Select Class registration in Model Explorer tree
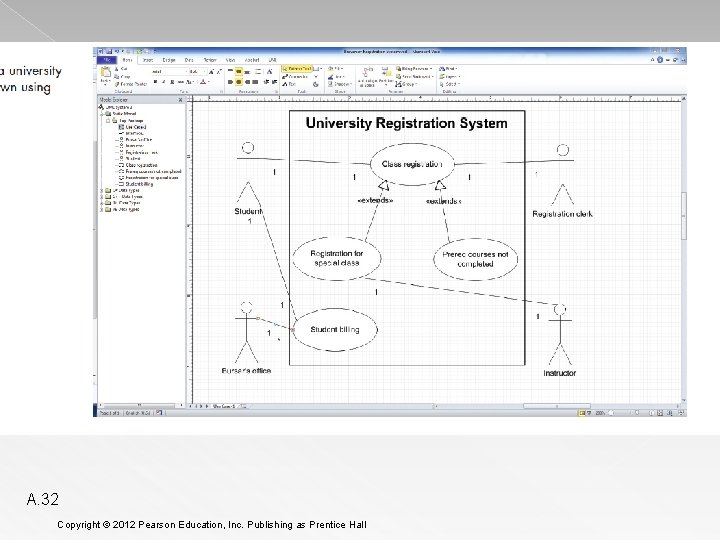 [x=141, y=165]
